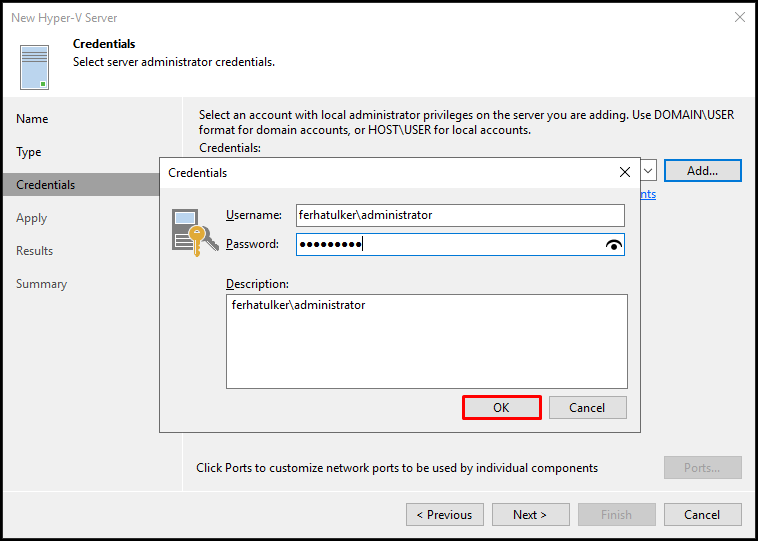758x541 pixels.
Task: Click the New Hyper-V Server title text
Action: click(x=64, y=18)
